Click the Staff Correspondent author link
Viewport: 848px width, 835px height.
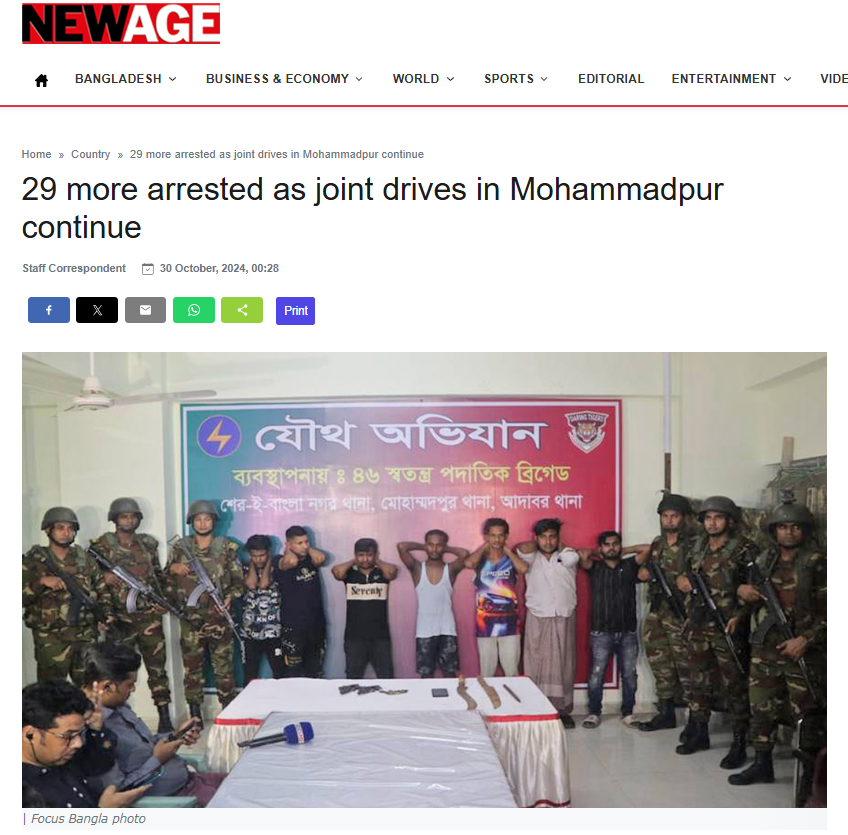(74, 268)
